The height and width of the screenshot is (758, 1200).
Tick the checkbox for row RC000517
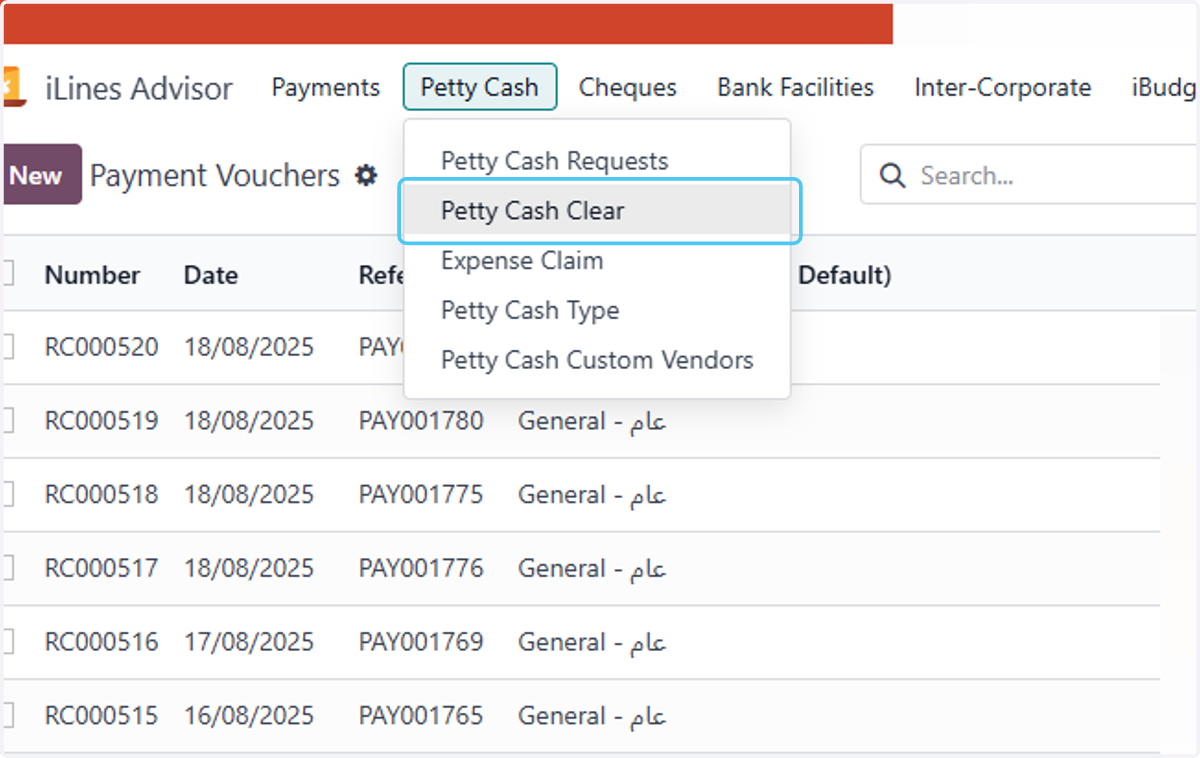pyautogui.click(x=8, y=569)
